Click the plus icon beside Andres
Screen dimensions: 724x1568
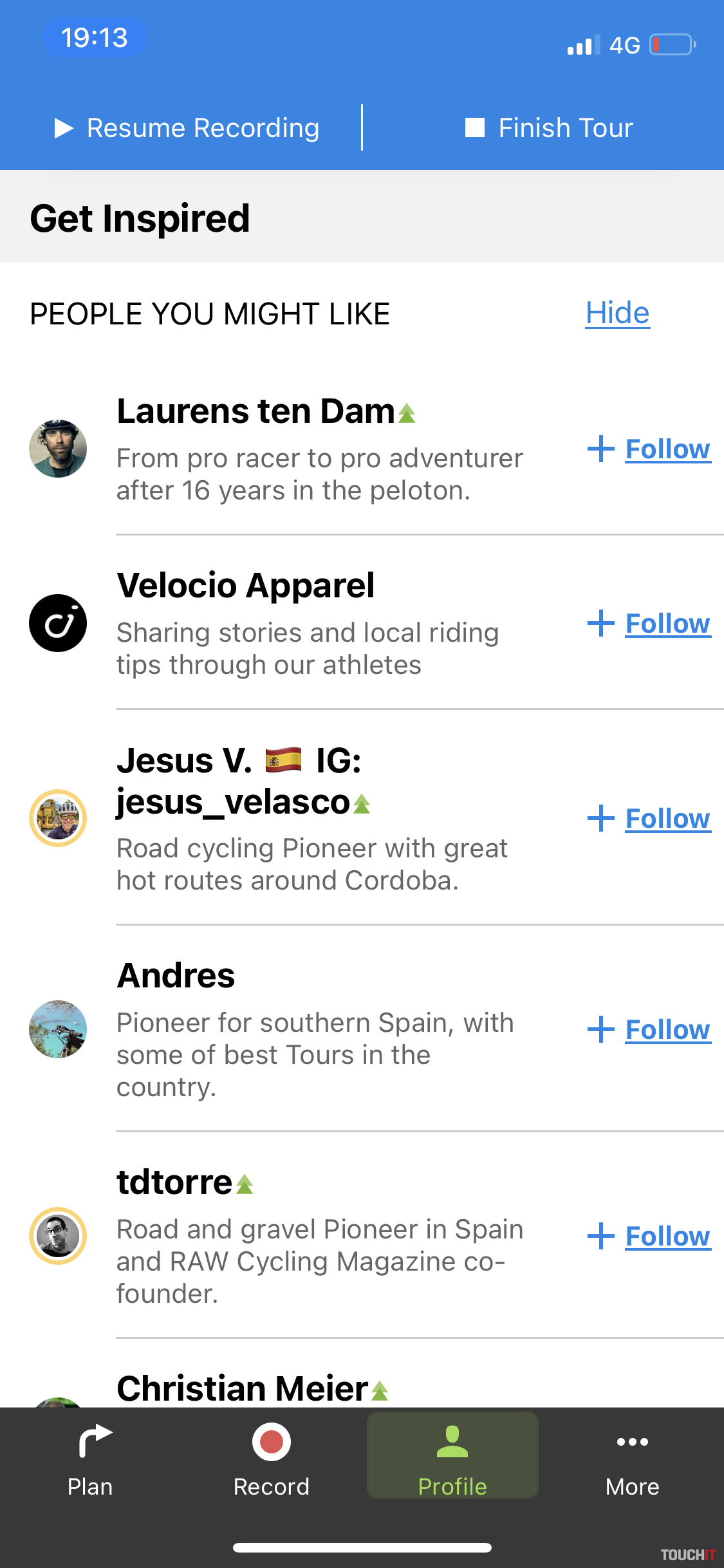click(601, 1029)
